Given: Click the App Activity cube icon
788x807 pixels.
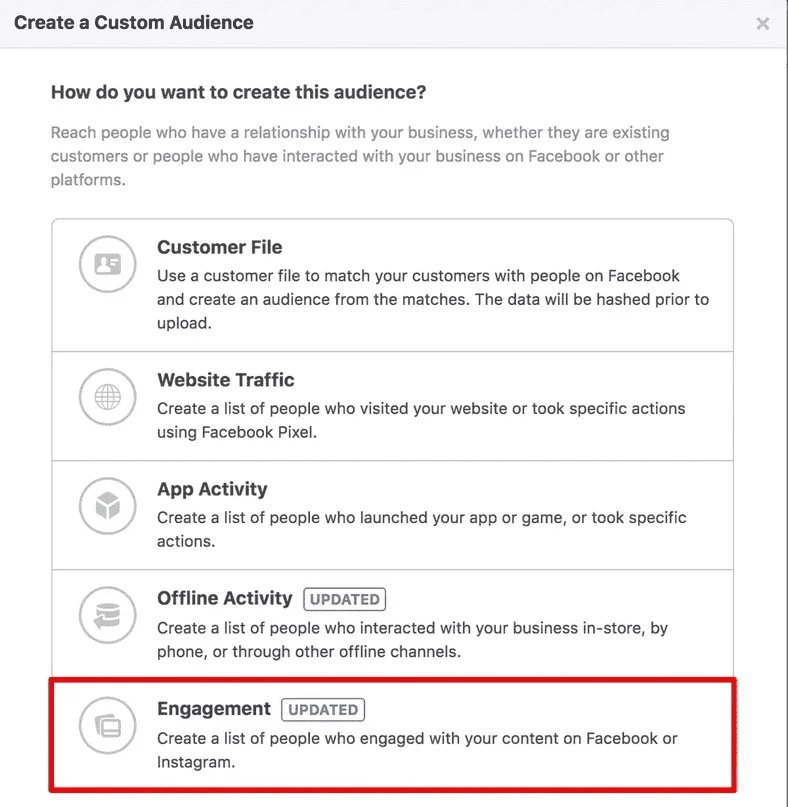Looking at the screenshot, I should coord(108,505).
